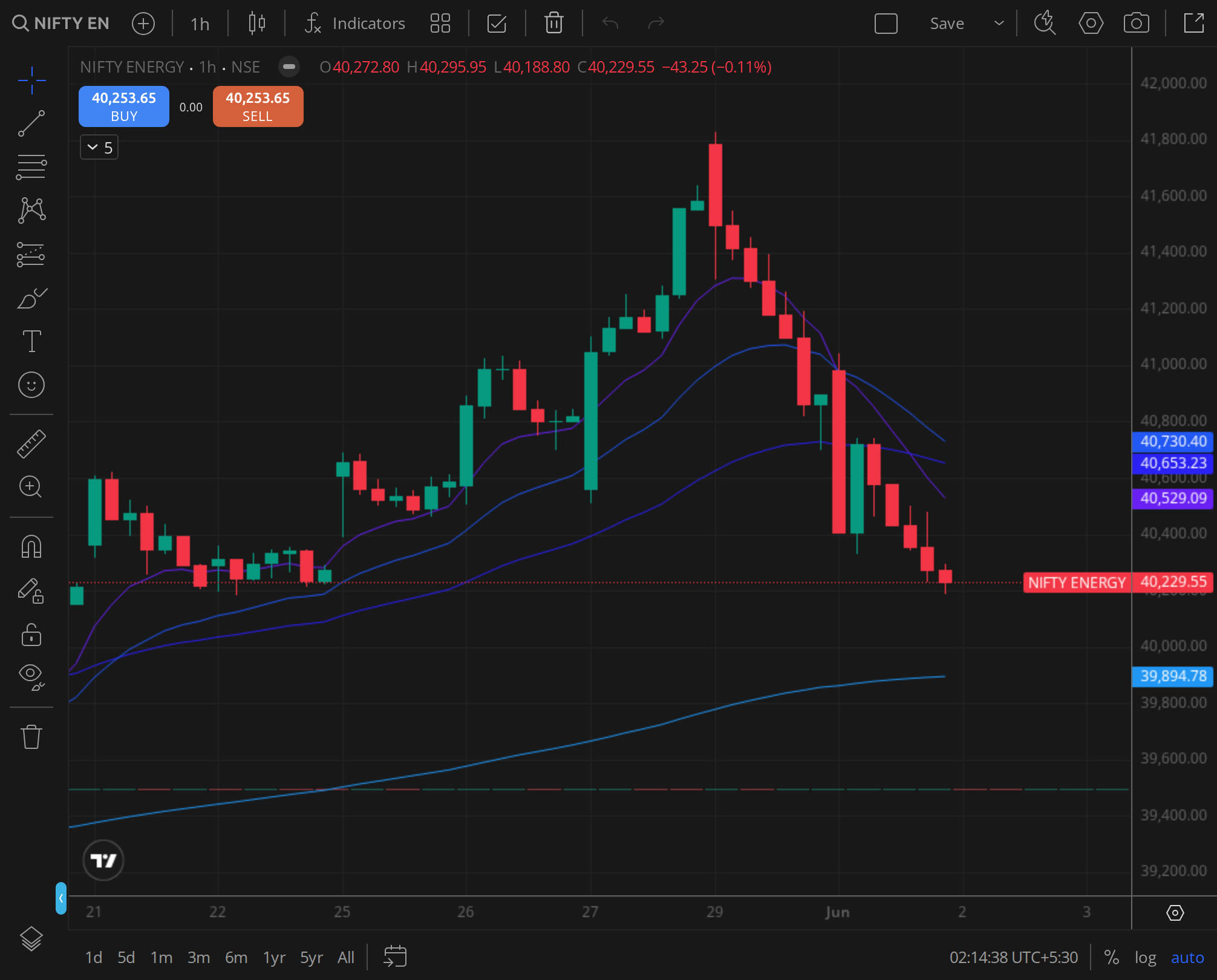Set chart range to 1yr
The image size is (1217, 980).
[274, 957]
